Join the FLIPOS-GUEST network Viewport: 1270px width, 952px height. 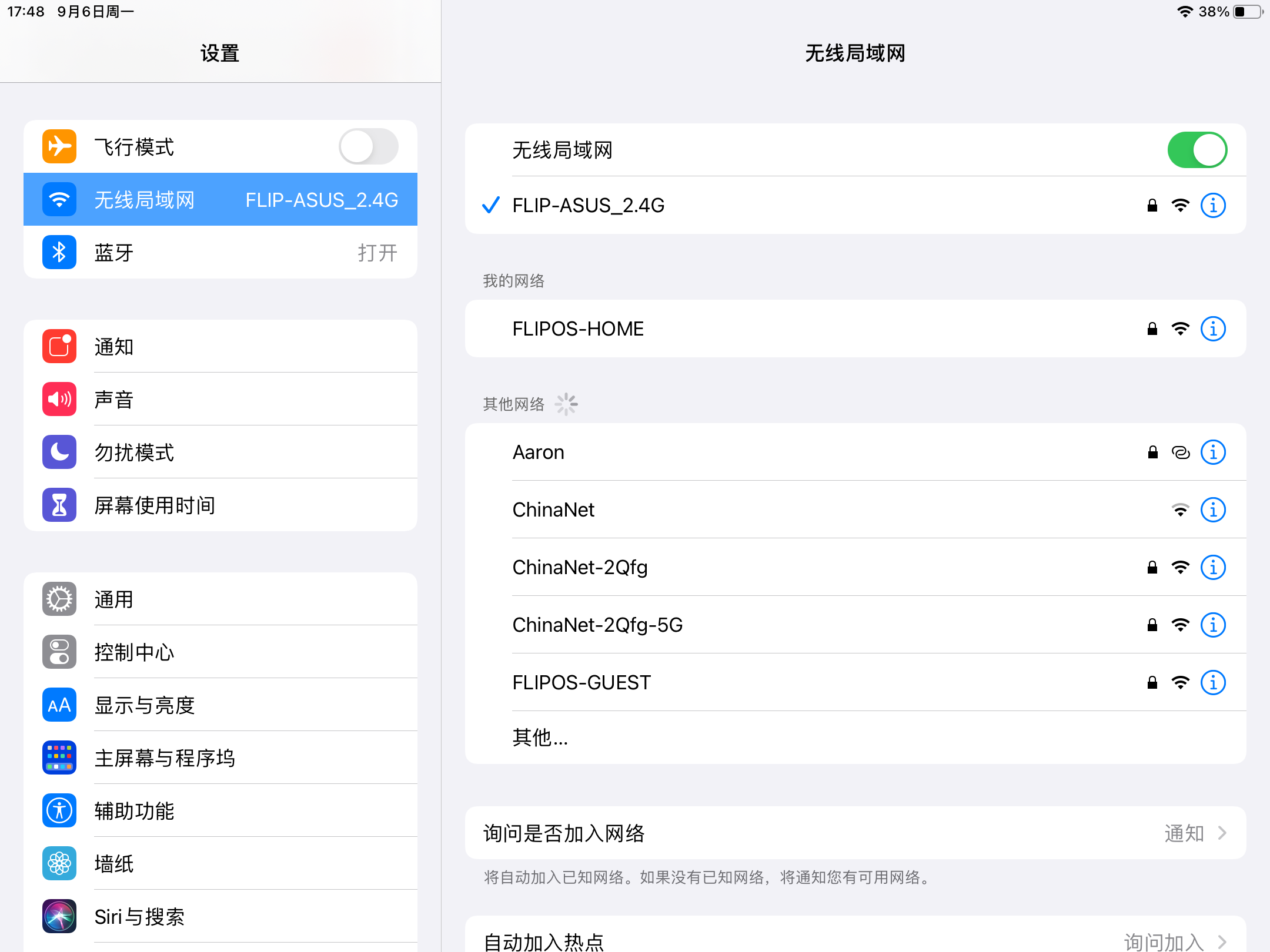855,682
